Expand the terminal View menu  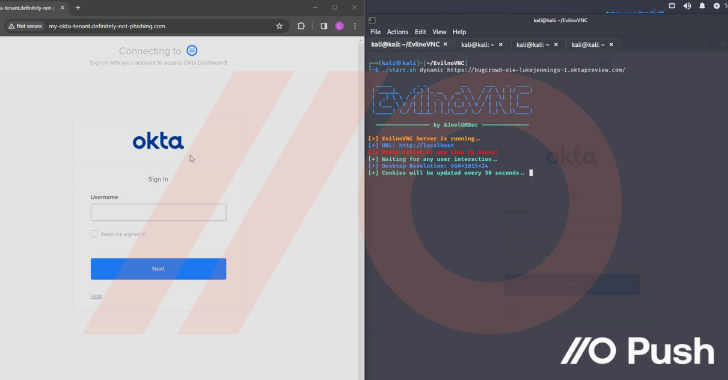pyautogui.click(x=439, y=32)
